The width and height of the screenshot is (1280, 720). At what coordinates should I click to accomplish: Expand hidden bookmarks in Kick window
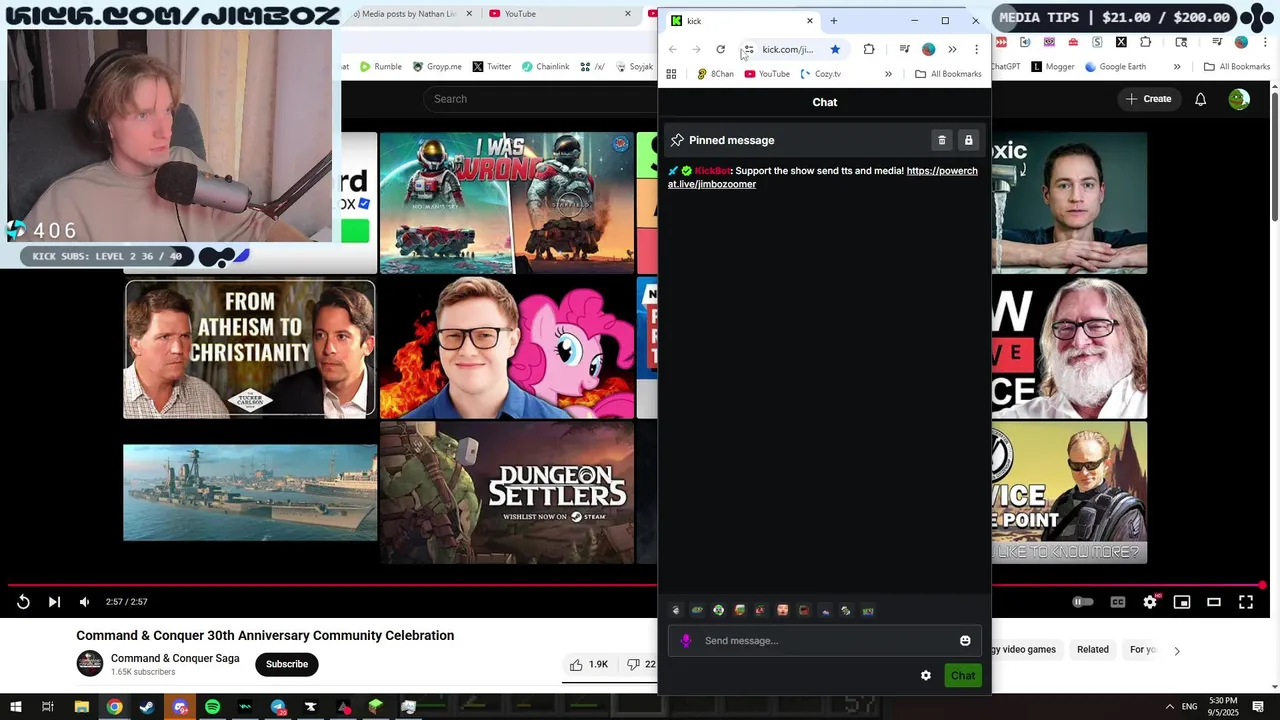pos(888,74)
